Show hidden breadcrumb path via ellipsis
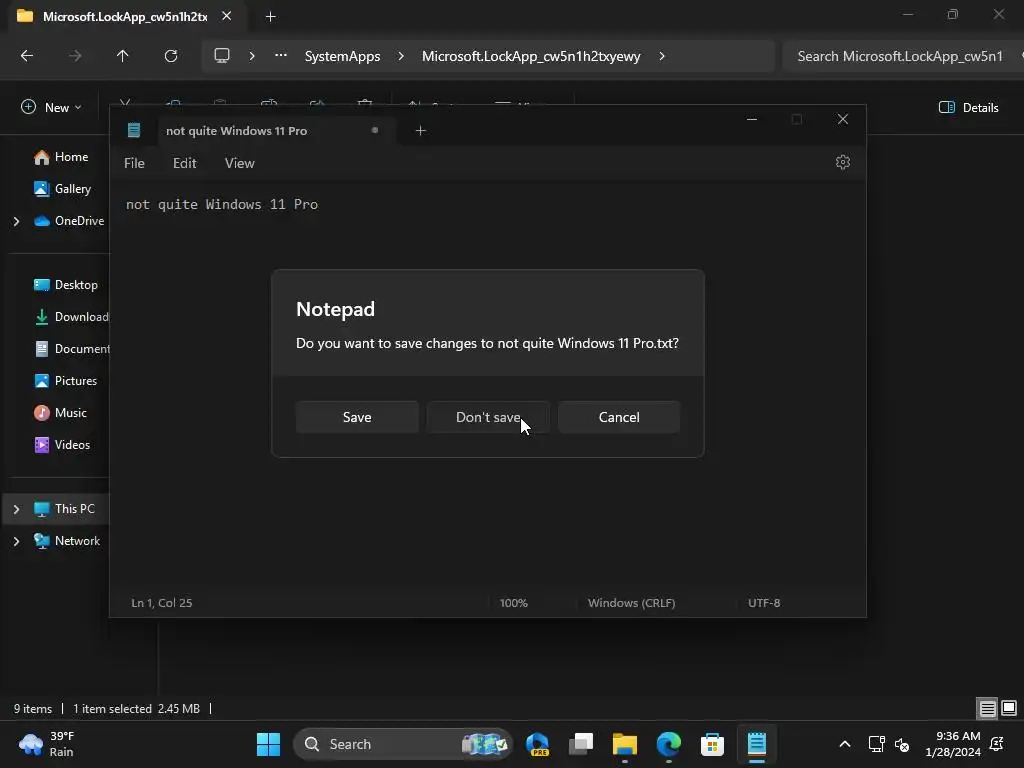1024x768 pixels. 281,56
